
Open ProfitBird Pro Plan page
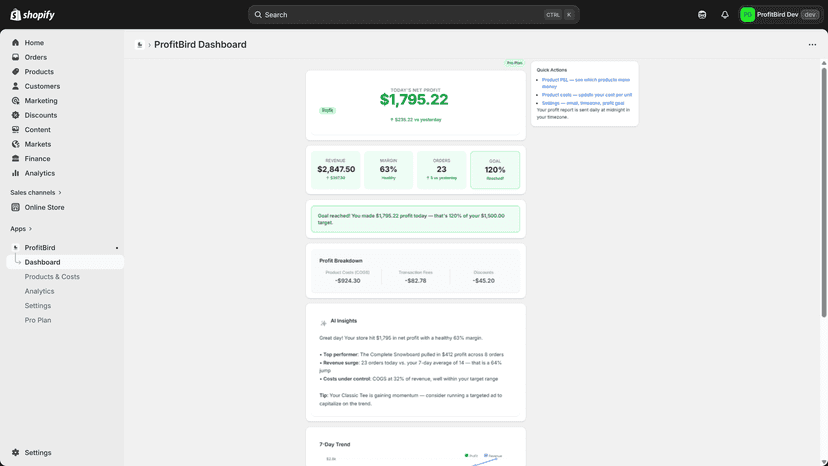tap(37, 320)
